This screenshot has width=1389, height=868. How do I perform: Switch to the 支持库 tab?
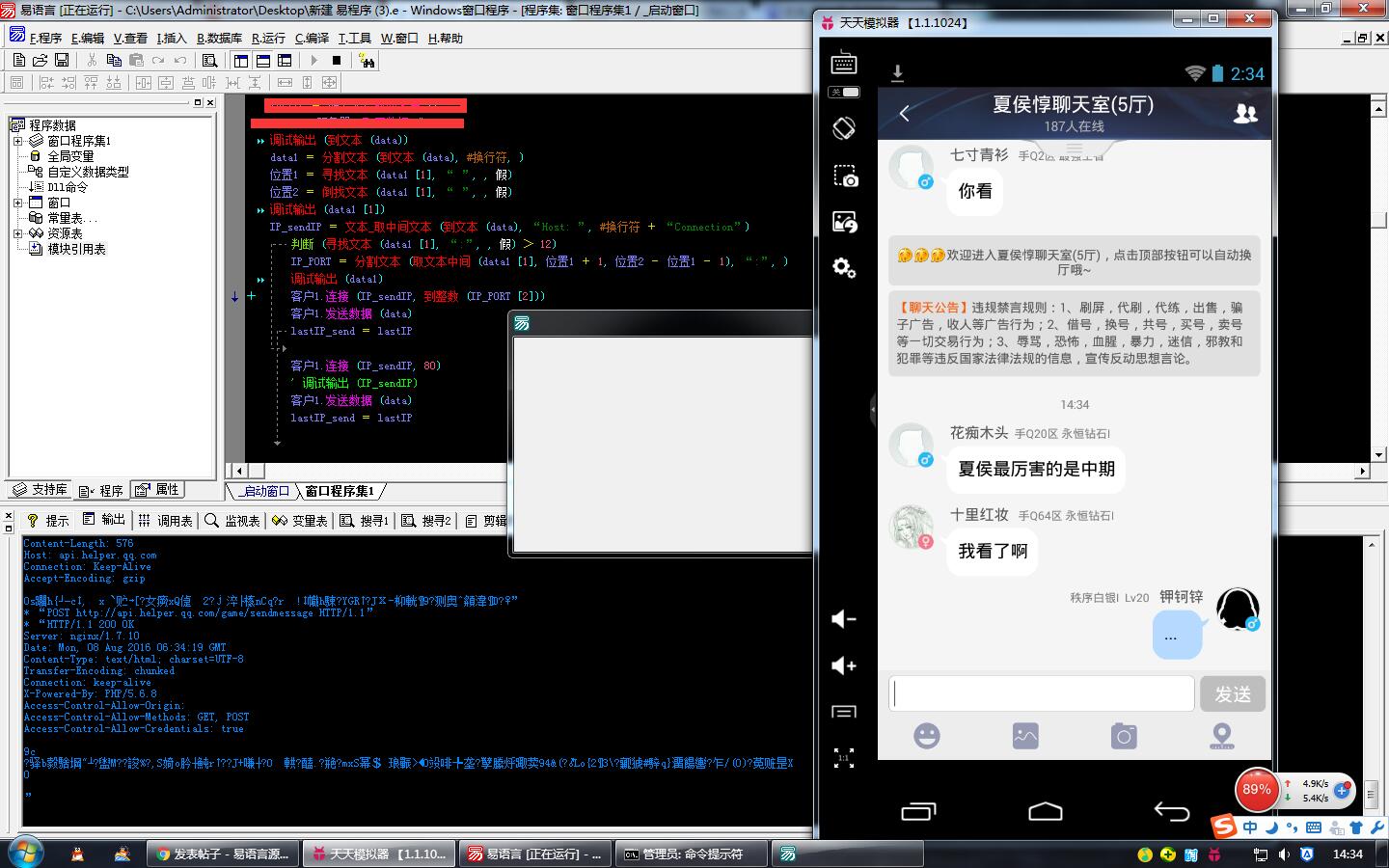40,490
